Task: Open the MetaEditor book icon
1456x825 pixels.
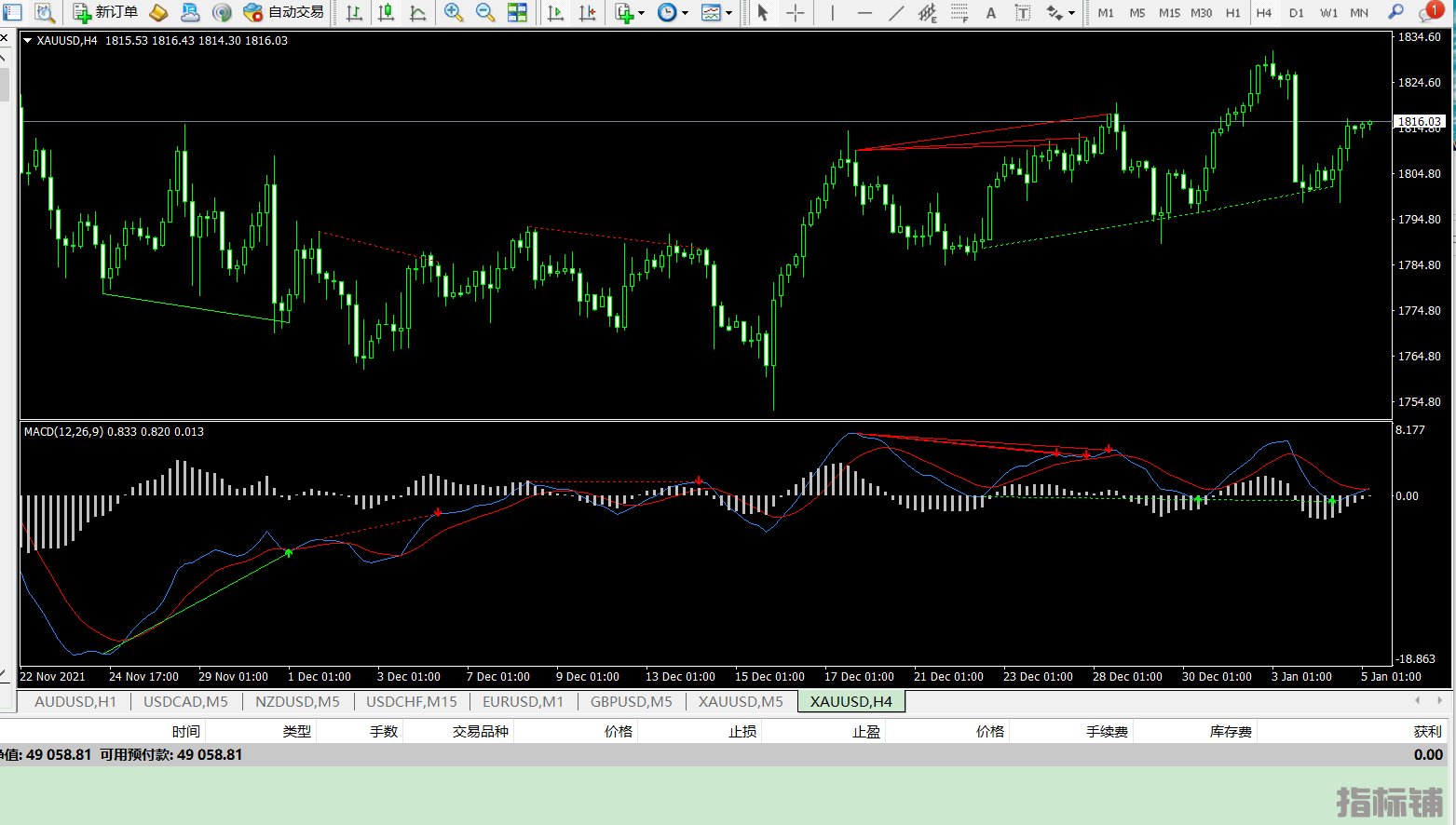Action: (158, 12)
